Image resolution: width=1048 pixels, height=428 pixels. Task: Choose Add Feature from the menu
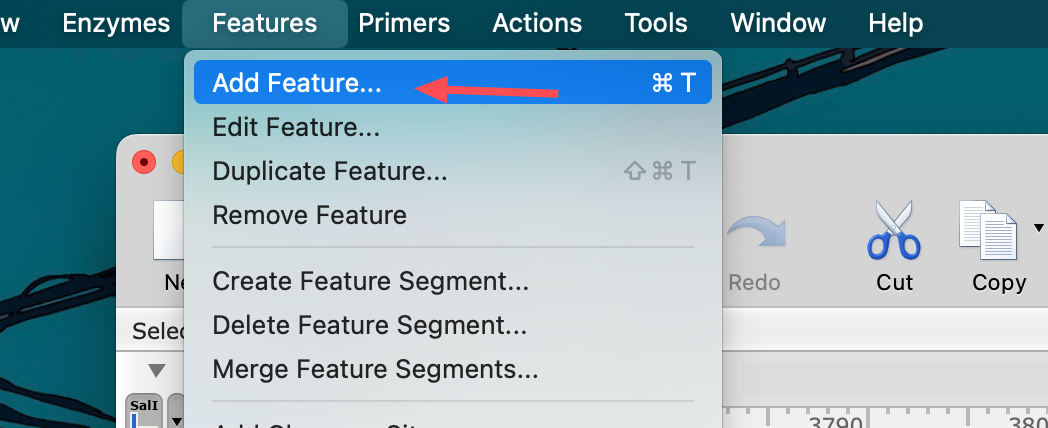pos(297,83)
